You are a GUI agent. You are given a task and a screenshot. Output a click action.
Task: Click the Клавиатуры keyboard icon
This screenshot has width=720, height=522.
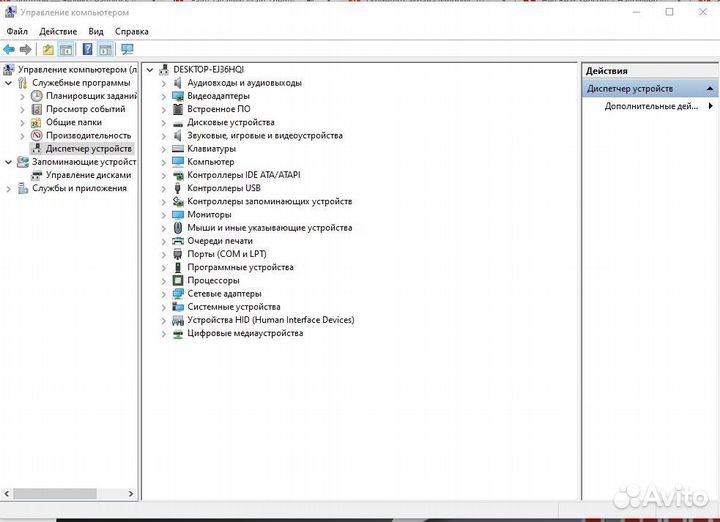pyautogui.click(x=178, y=149)
